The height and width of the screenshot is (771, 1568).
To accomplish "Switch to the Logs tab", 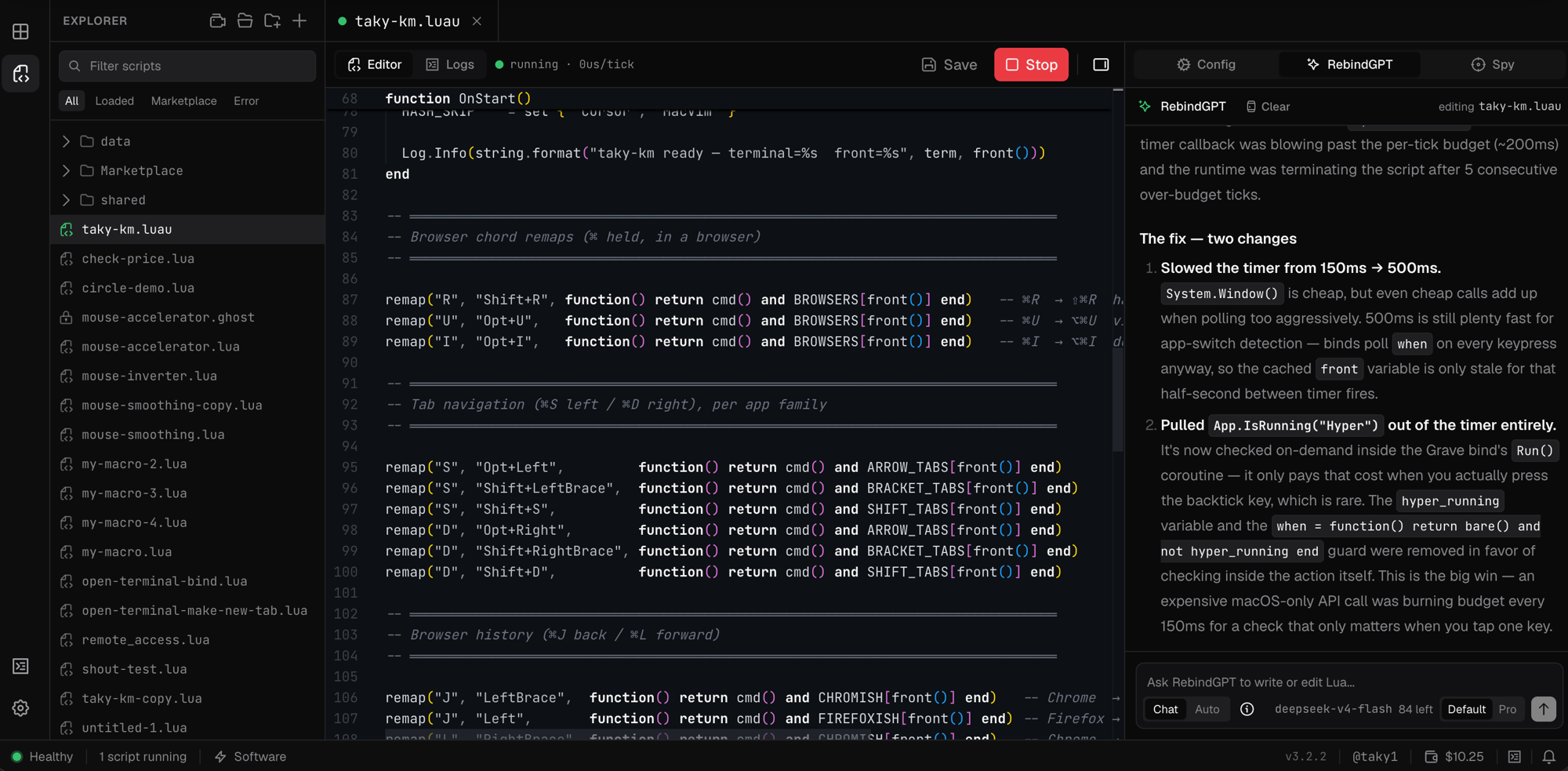I will [x=450, y=64].
